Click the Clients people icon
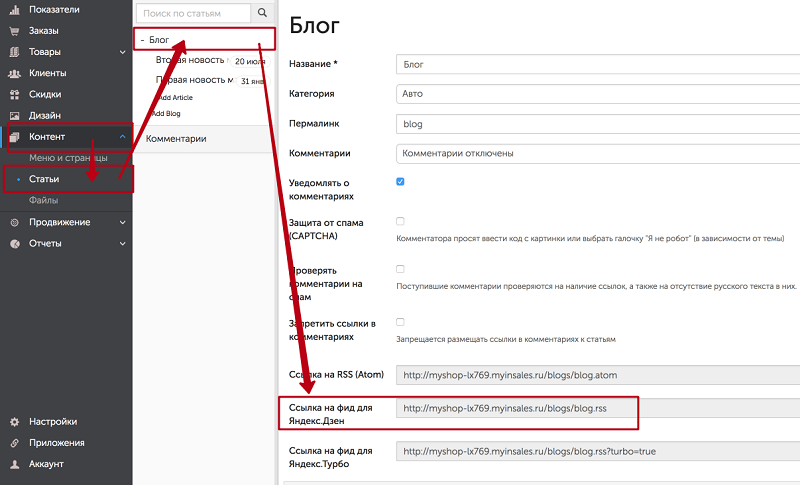This screenshot has height=485, width=800. coord(14,73)
